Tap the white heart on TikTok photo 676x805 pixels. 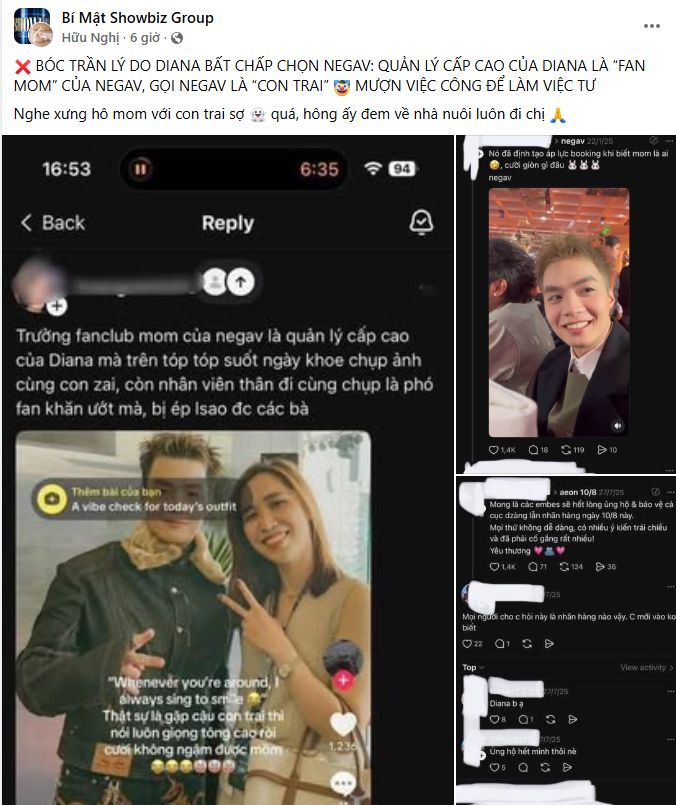click(x=343, y=724)
